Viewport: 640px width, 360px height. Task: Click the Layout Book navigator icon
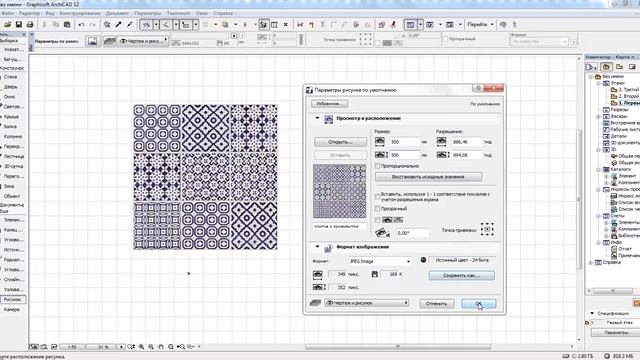(x=632, y=67)
